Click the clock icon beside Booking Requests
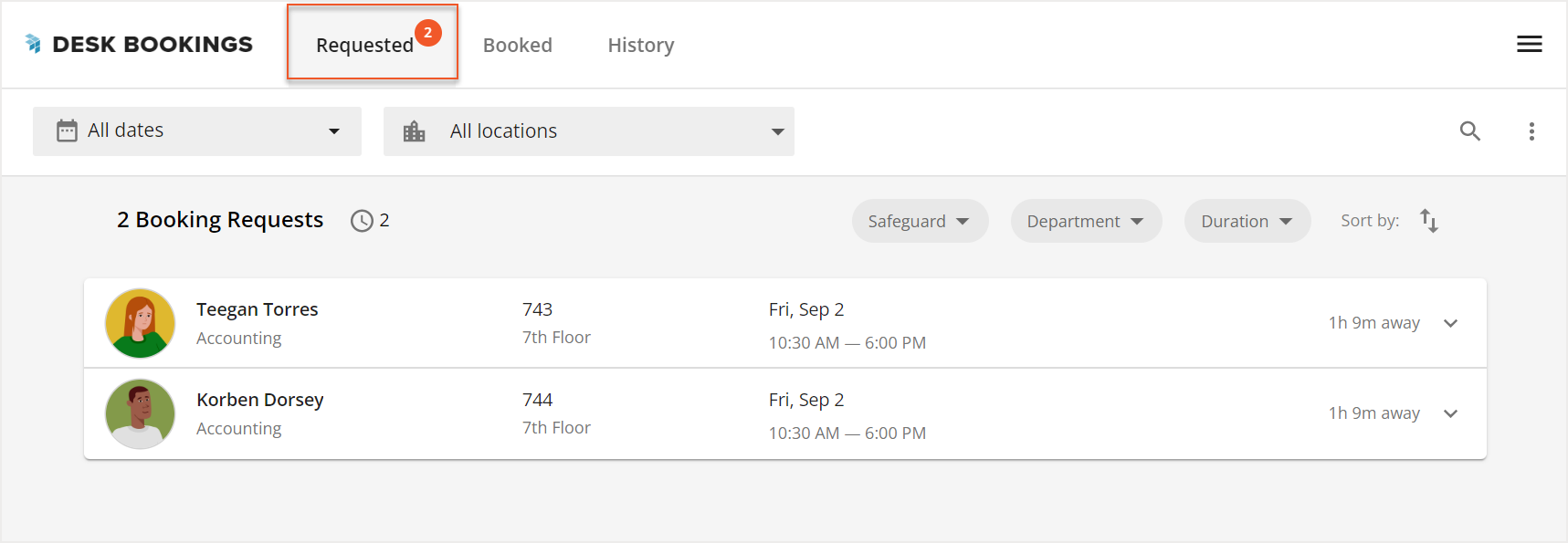Screen dimensions: 1568x543 tap(362, 220)
